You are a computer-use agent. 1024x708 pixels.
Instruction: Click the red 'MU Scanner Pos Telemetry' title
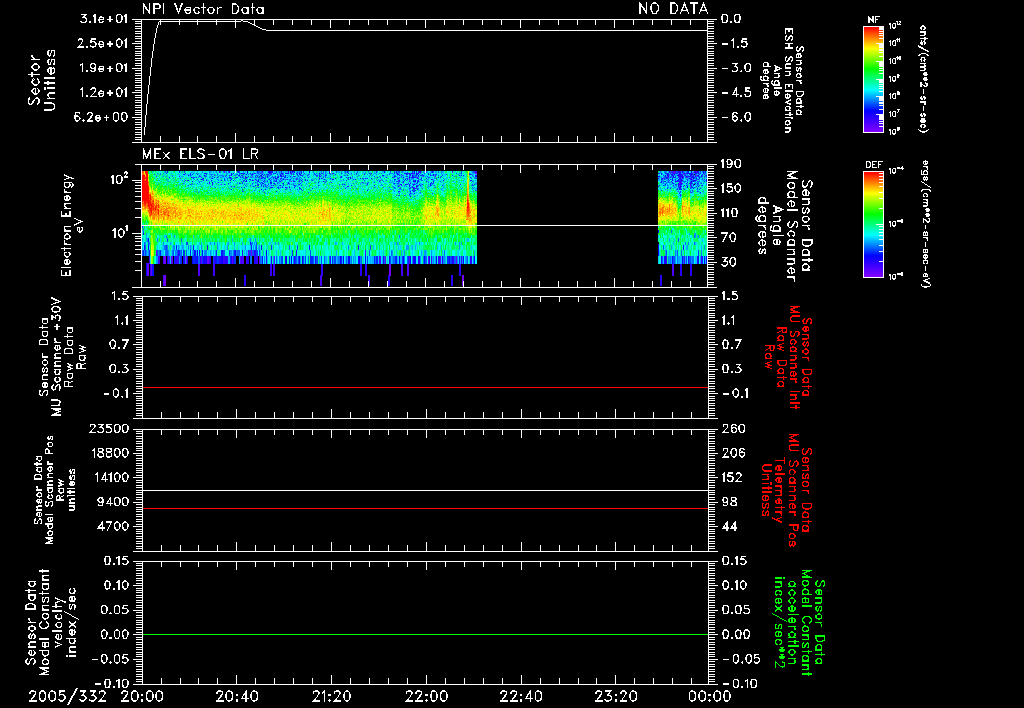pos(787,490)
